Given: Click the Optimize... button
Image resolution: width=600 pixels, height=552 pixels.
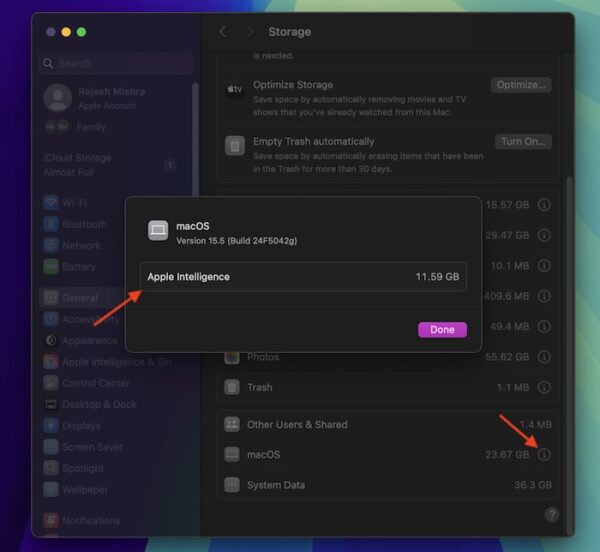Looking at the screenshot, I should 521,85.
